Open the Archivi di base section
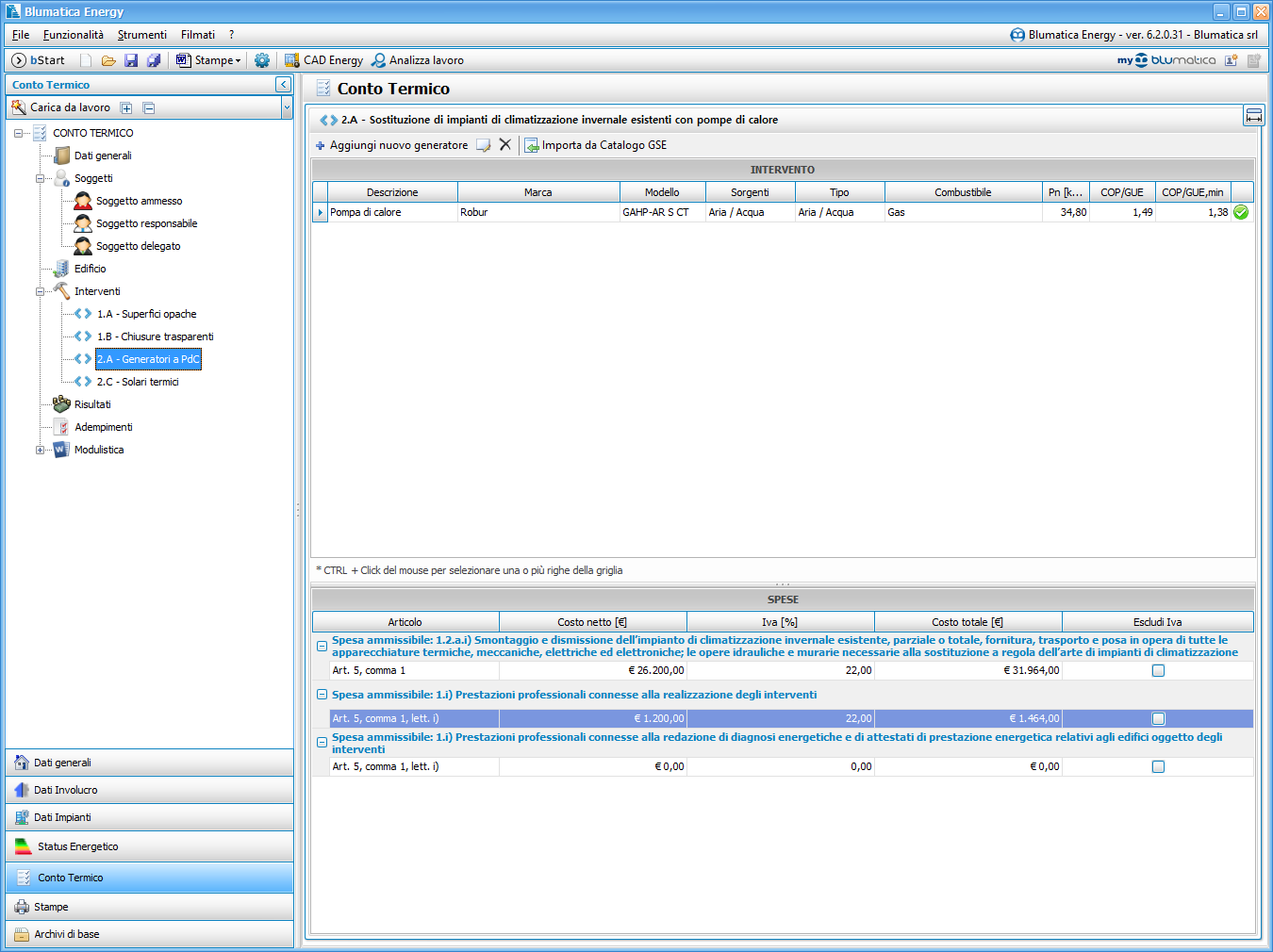Image resolution: width=1273 pixels, height=952 pixels. [x=149, y=934]
